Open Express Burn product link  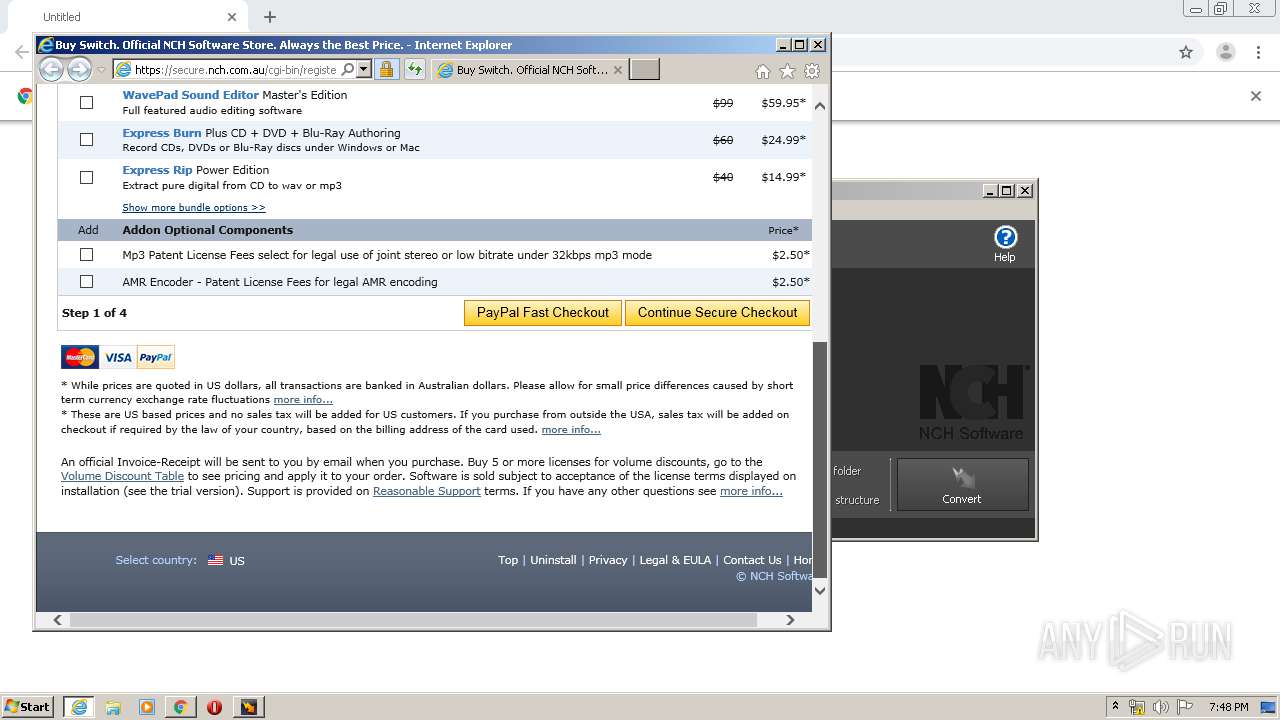coord(161,133)
